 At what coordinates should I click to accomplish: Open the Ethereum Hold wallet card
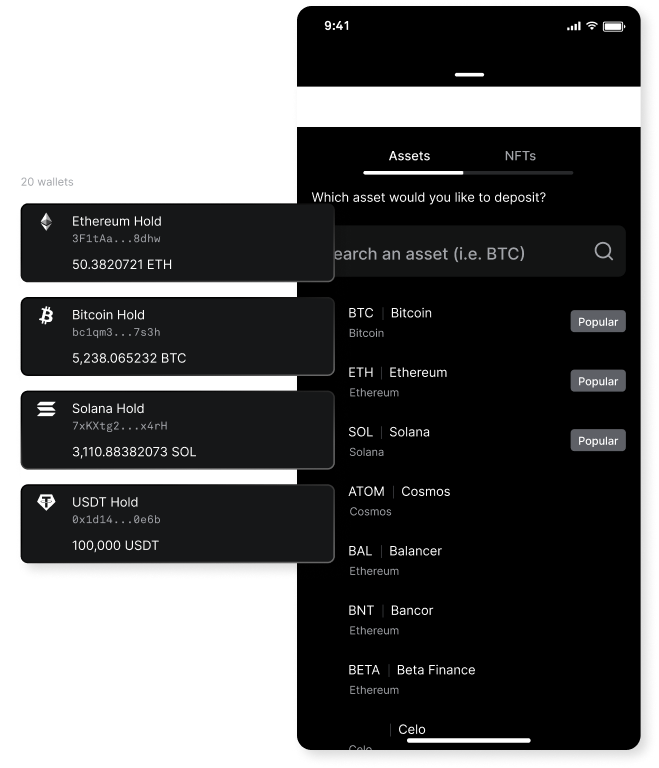[x=177, y=243]
